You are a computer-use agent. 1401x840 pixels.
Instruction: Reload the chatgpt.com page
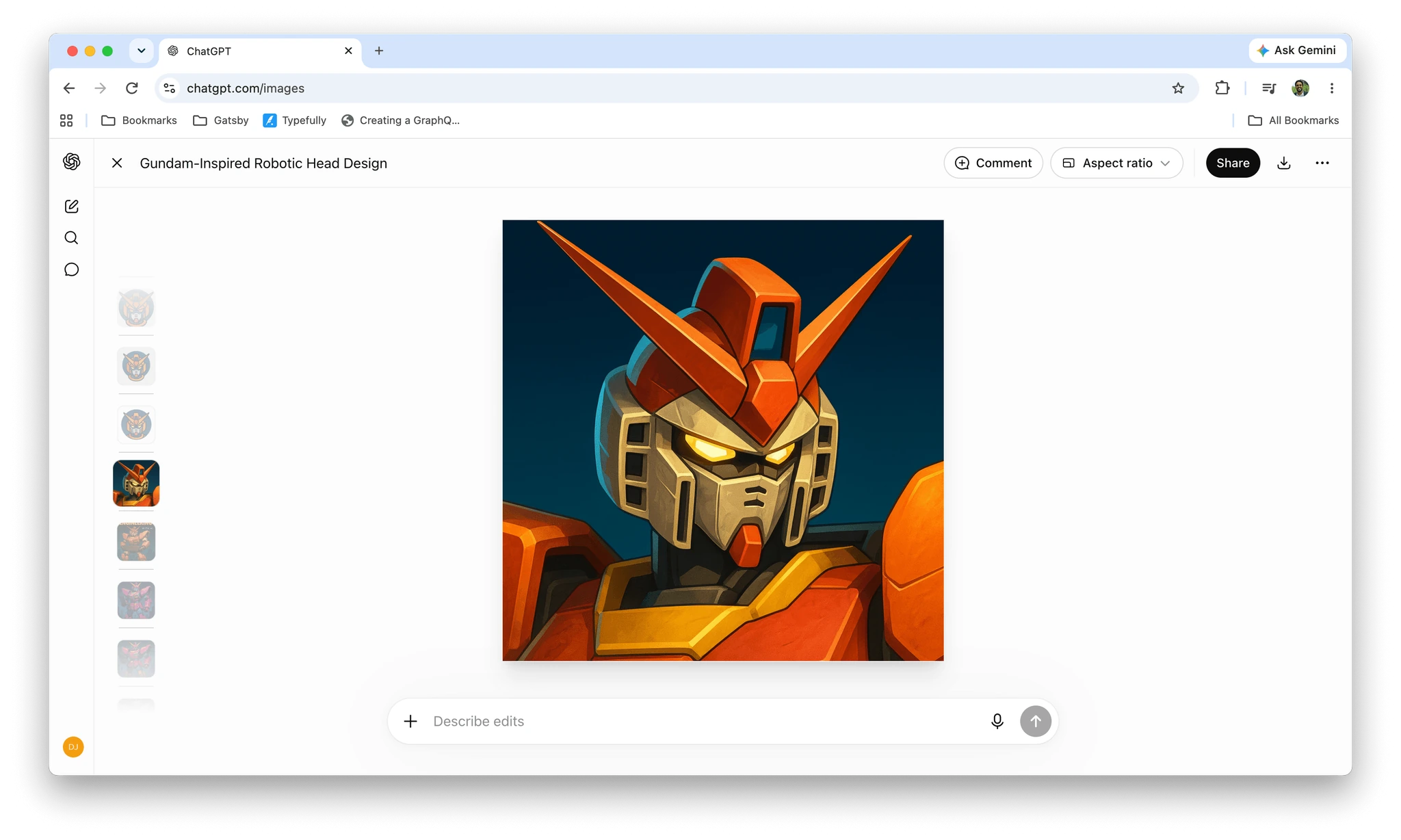click(x=132, y=88)
